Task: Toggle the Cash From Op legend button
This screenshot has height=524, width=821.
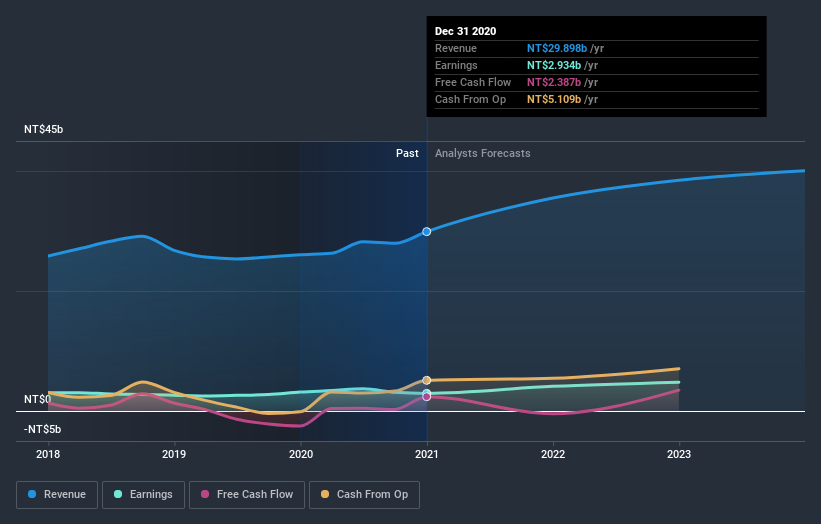Action: click(364, 495)
